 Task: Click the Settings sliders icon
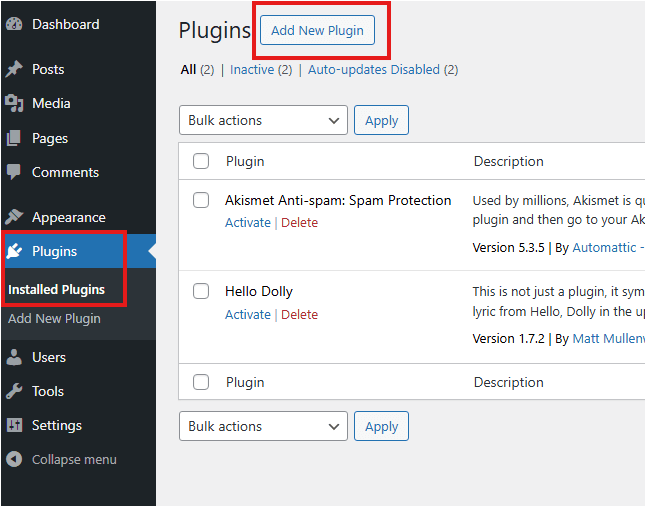point(14,425)
